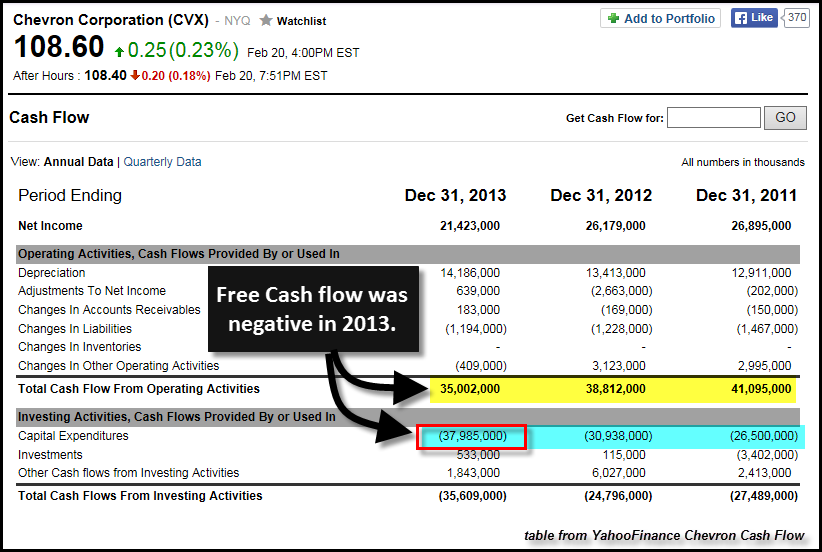Screen dimensions: 822x552
Task: Click the adjustments value (2,663,000)
Action: (621, 291)
